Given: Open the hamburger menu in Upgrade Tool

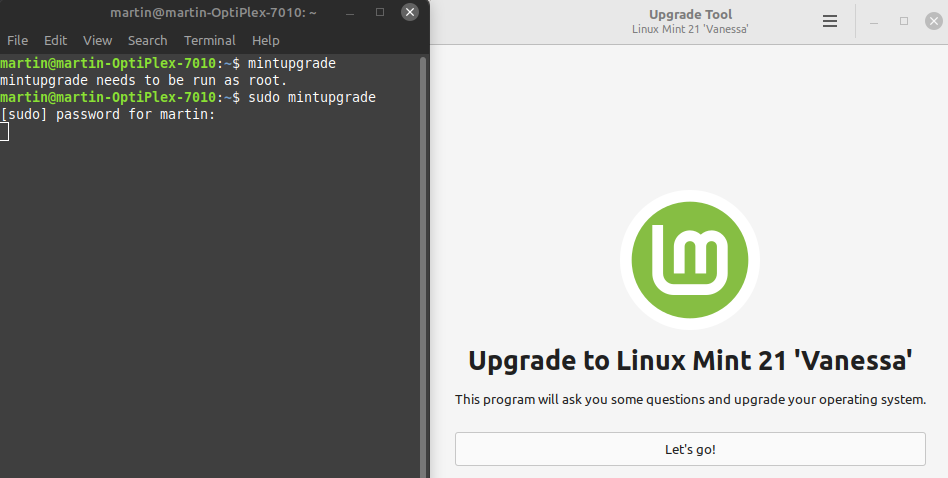Looking at the screenshot, I should (830, 21).
